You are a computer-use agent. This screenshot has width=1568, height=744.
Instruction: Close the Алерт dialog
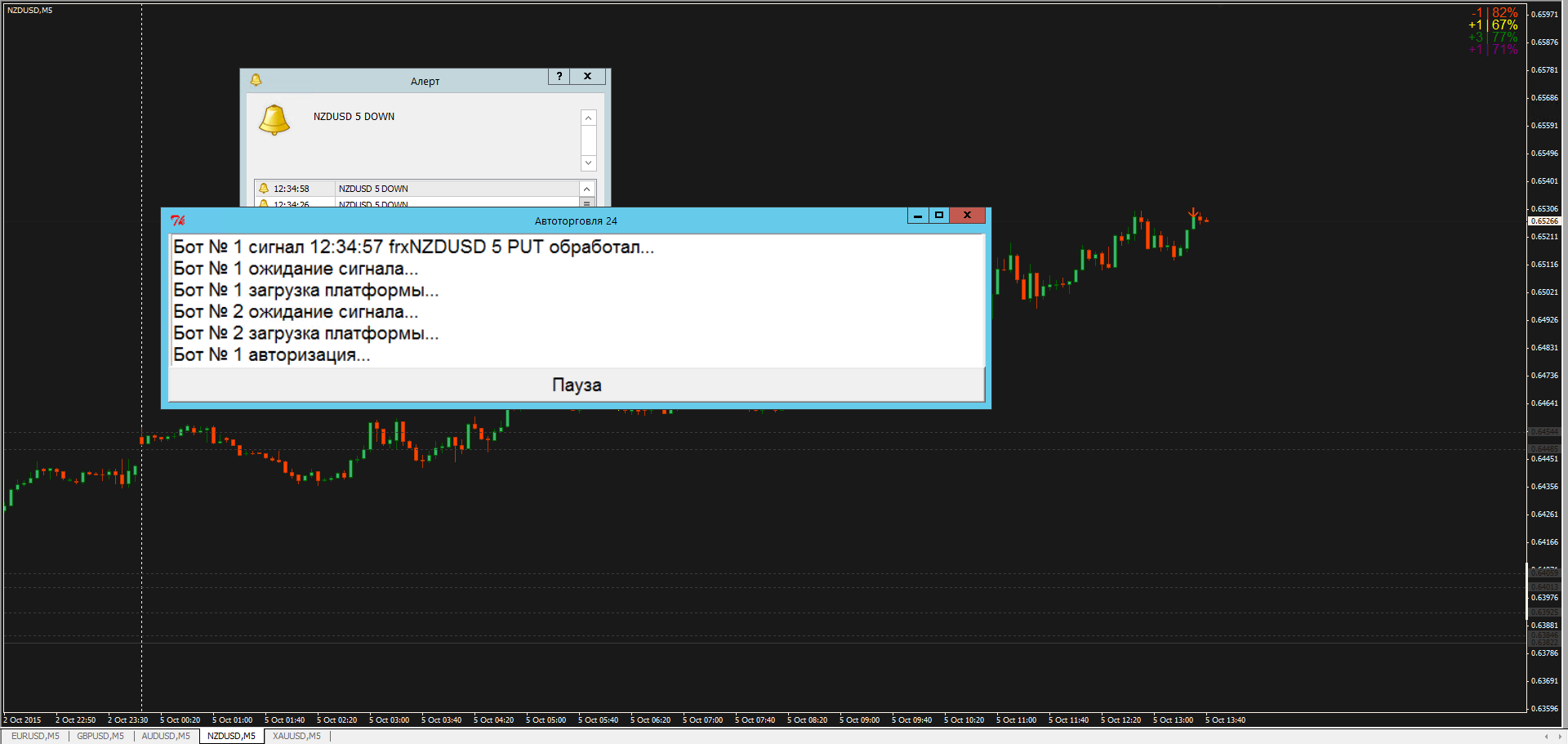[587, 76]
